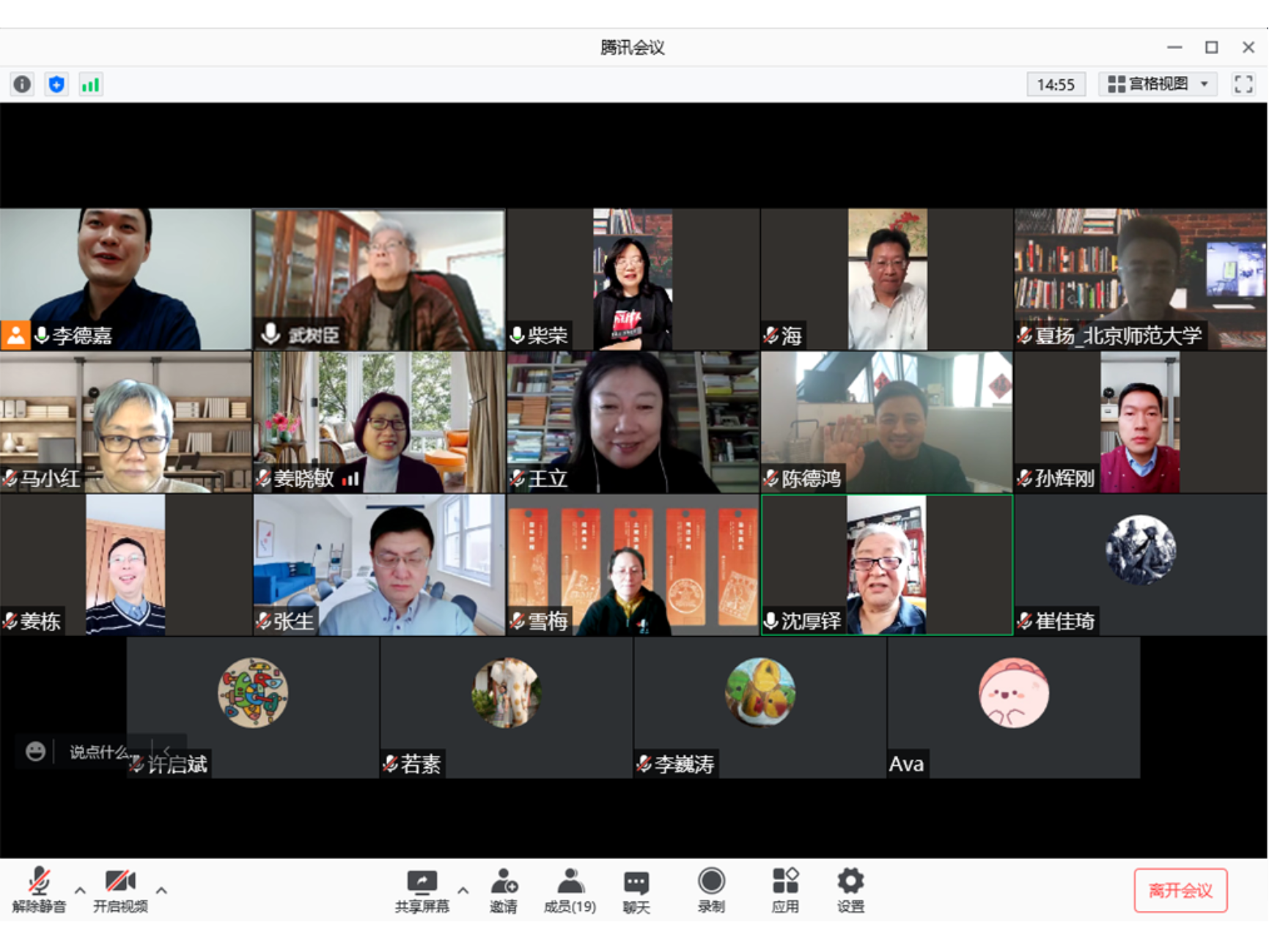Select the 沈厚铎 video tile
The width and height of the screenshot is (1269, 952).
point(887,564)
